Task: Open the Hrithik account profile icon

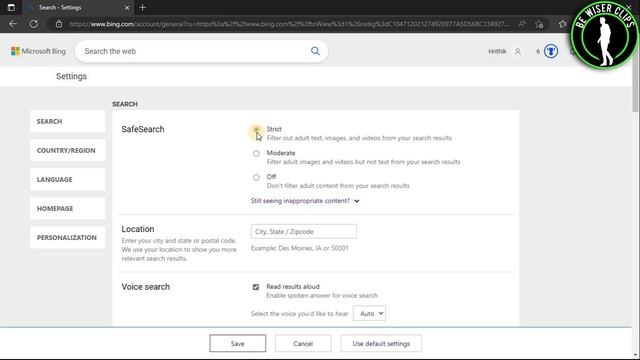Action: [518, 51]
